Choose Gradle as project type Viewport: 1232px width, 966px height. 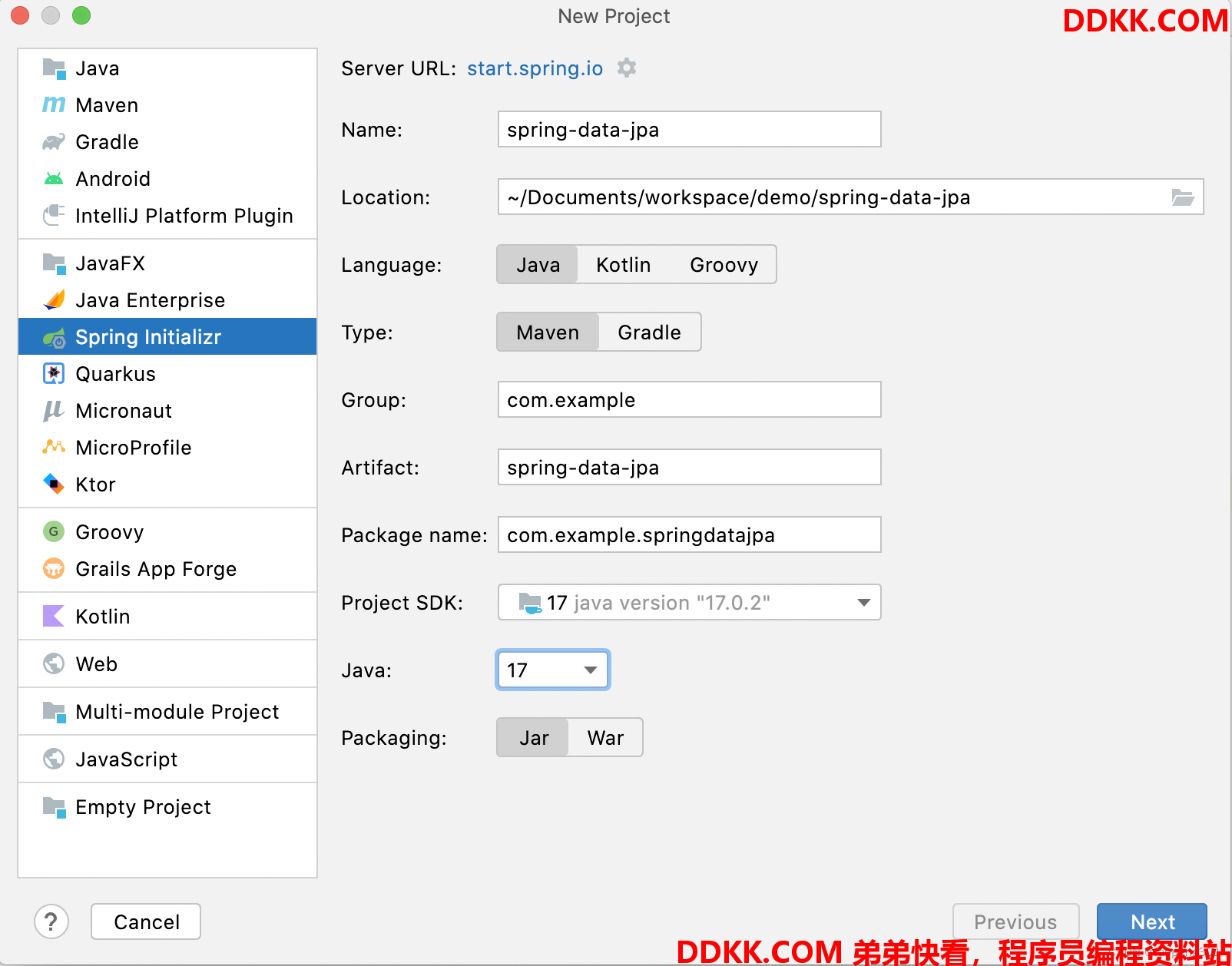(x=649, y=332)
